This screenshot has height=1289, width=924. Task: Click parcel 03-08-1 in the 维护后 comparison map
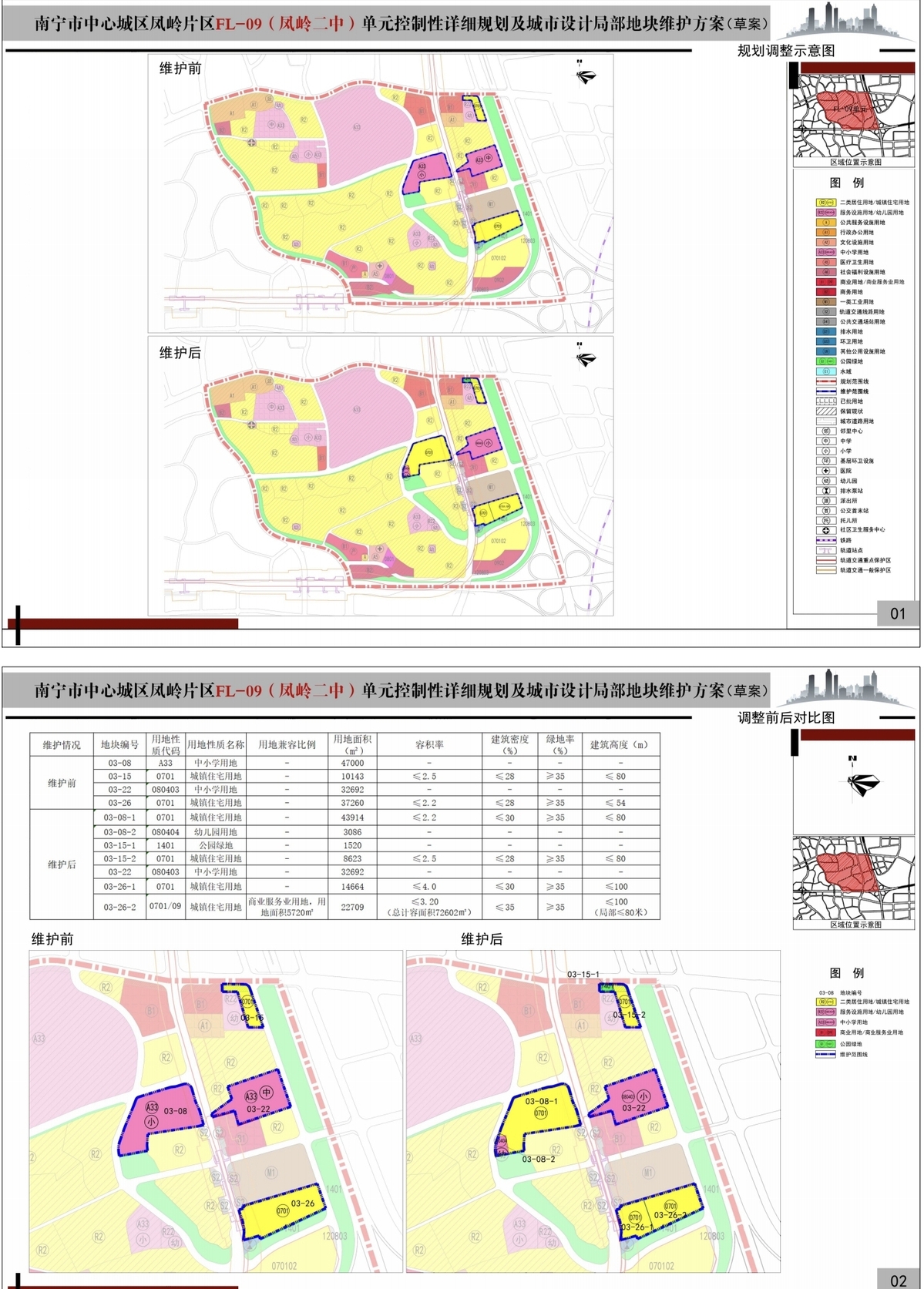pyautogui.click(x=541, y=1109)
